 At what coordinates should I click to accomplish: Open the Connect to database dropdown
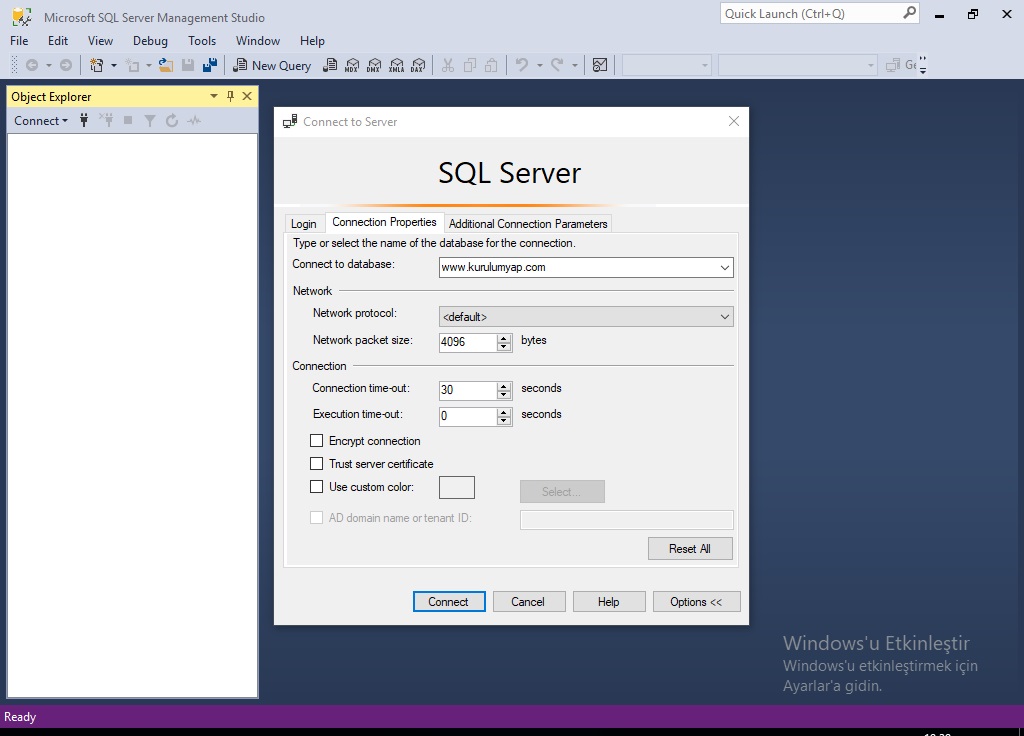click(725, 267)
